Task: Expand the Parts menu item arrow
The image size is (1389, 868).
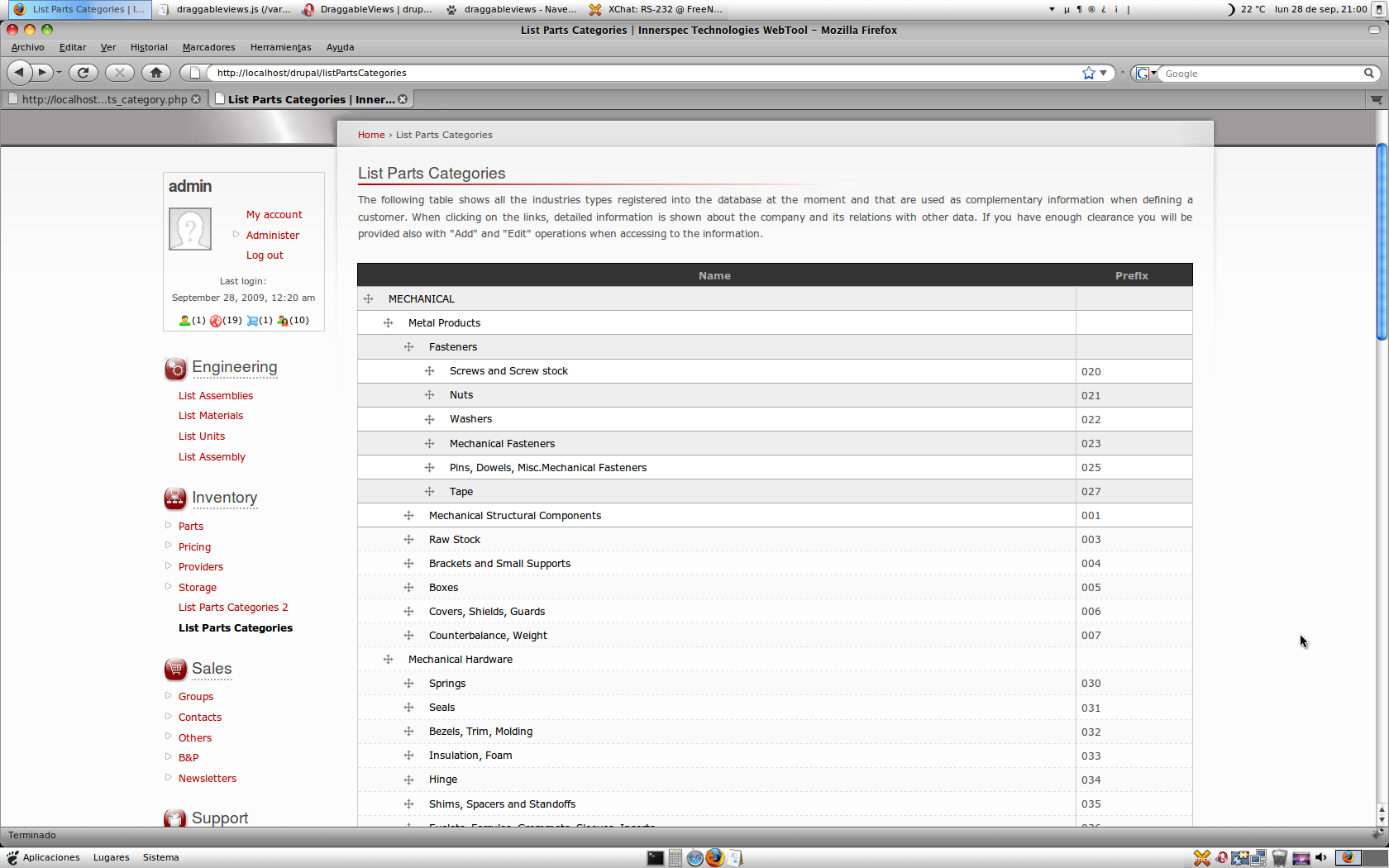Action: (x=169, y=526)
